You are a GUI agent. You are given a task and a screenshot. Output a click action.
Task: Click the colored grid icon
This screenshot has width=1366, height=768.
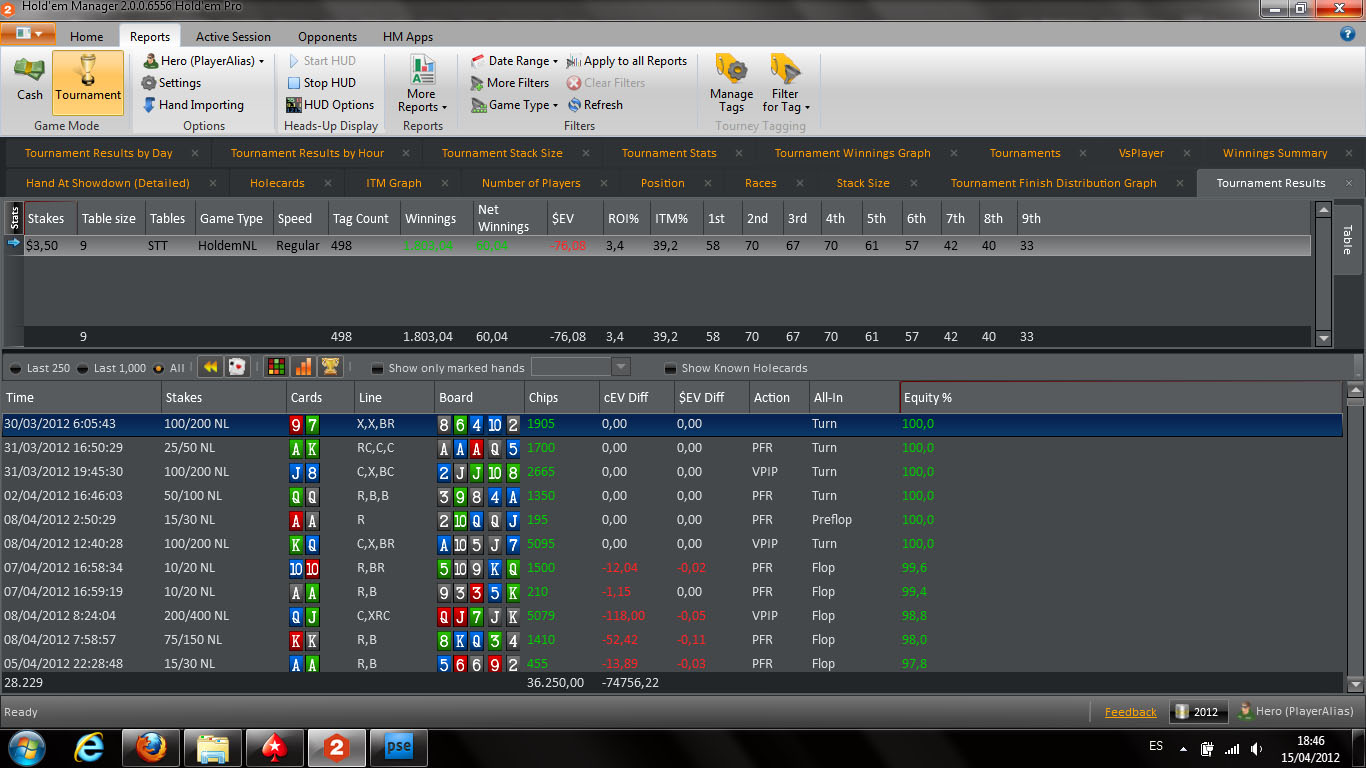pyautogui.click(x=276, y=367)
